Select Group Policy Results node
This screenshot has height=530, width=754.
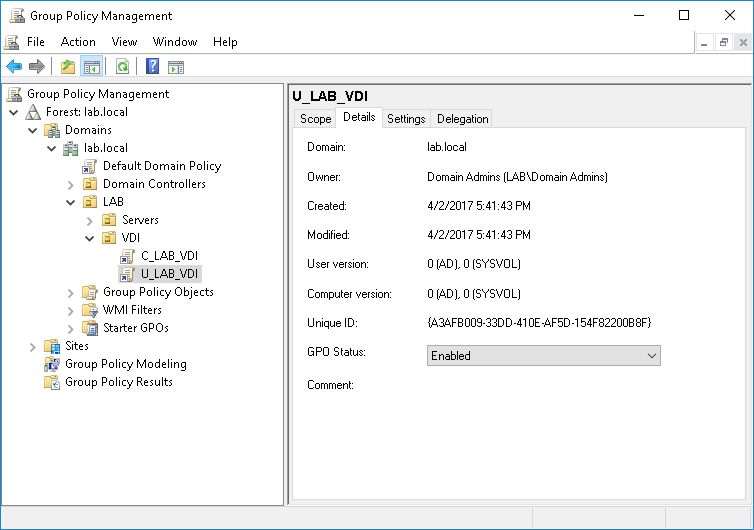[x=118, y=382]
